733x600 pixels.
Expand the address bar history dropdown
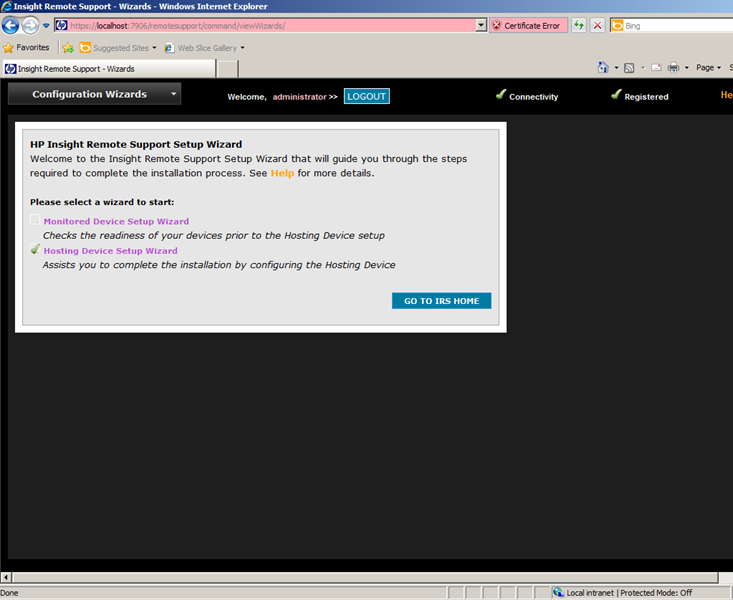(x=481, y=25)
